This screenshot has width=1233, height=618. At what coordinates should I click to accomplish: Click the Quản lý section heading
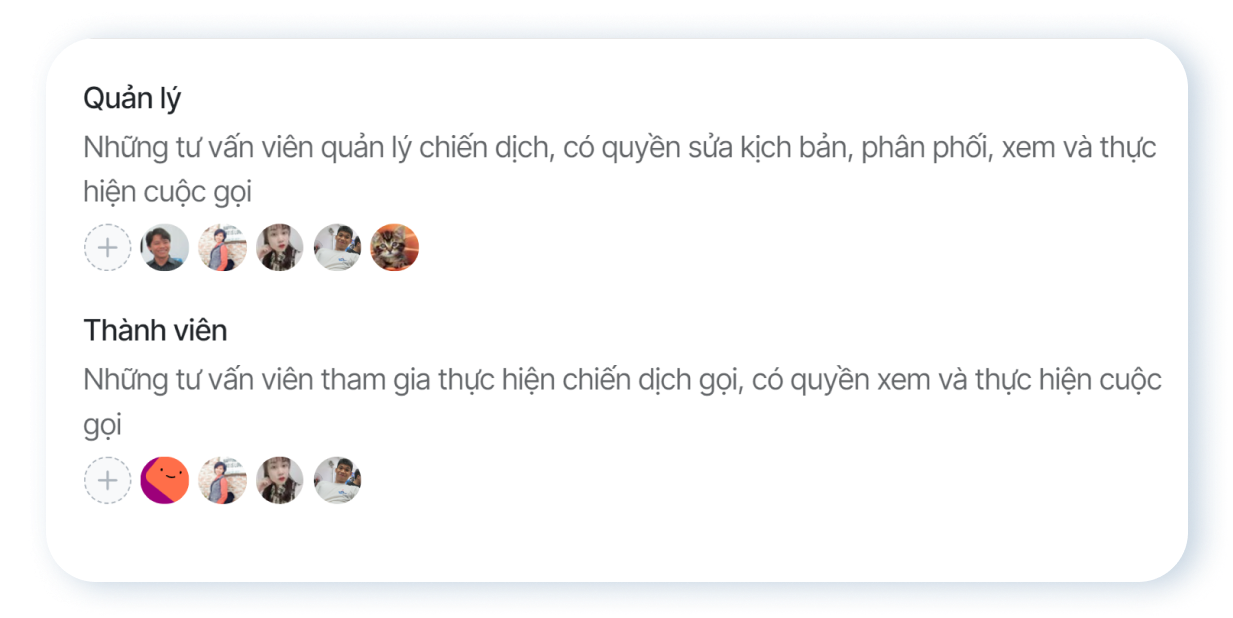pos(132,99)
